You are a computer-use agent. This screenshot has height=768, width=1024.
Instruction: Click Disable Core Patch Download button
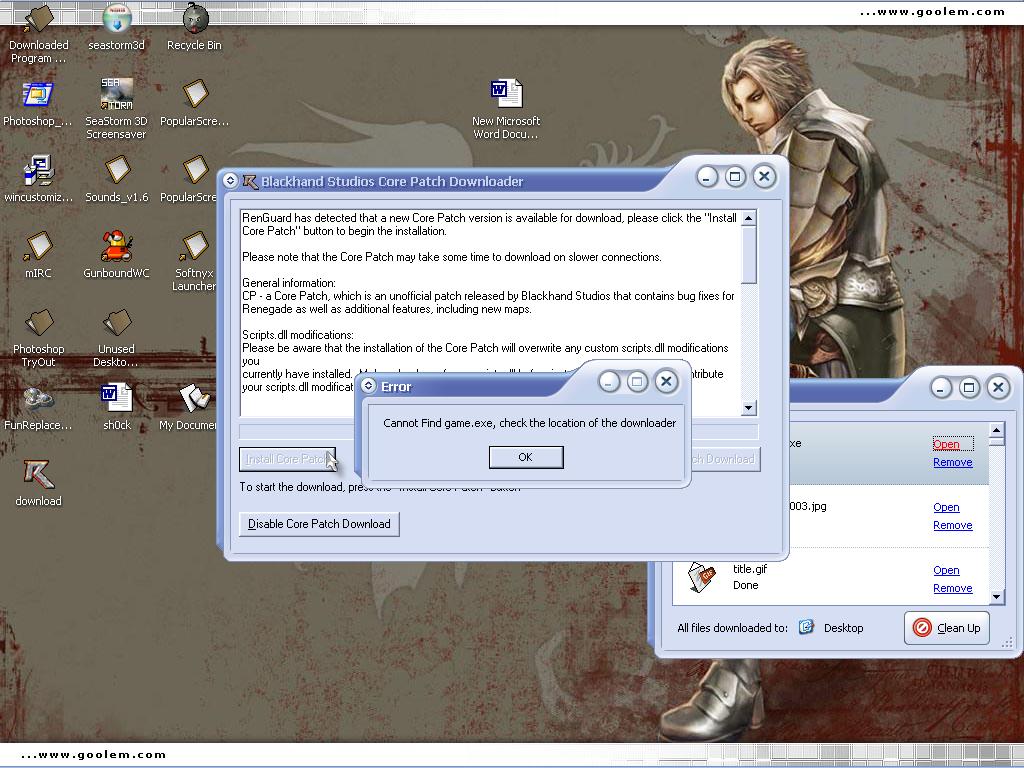tap(319, 524)
